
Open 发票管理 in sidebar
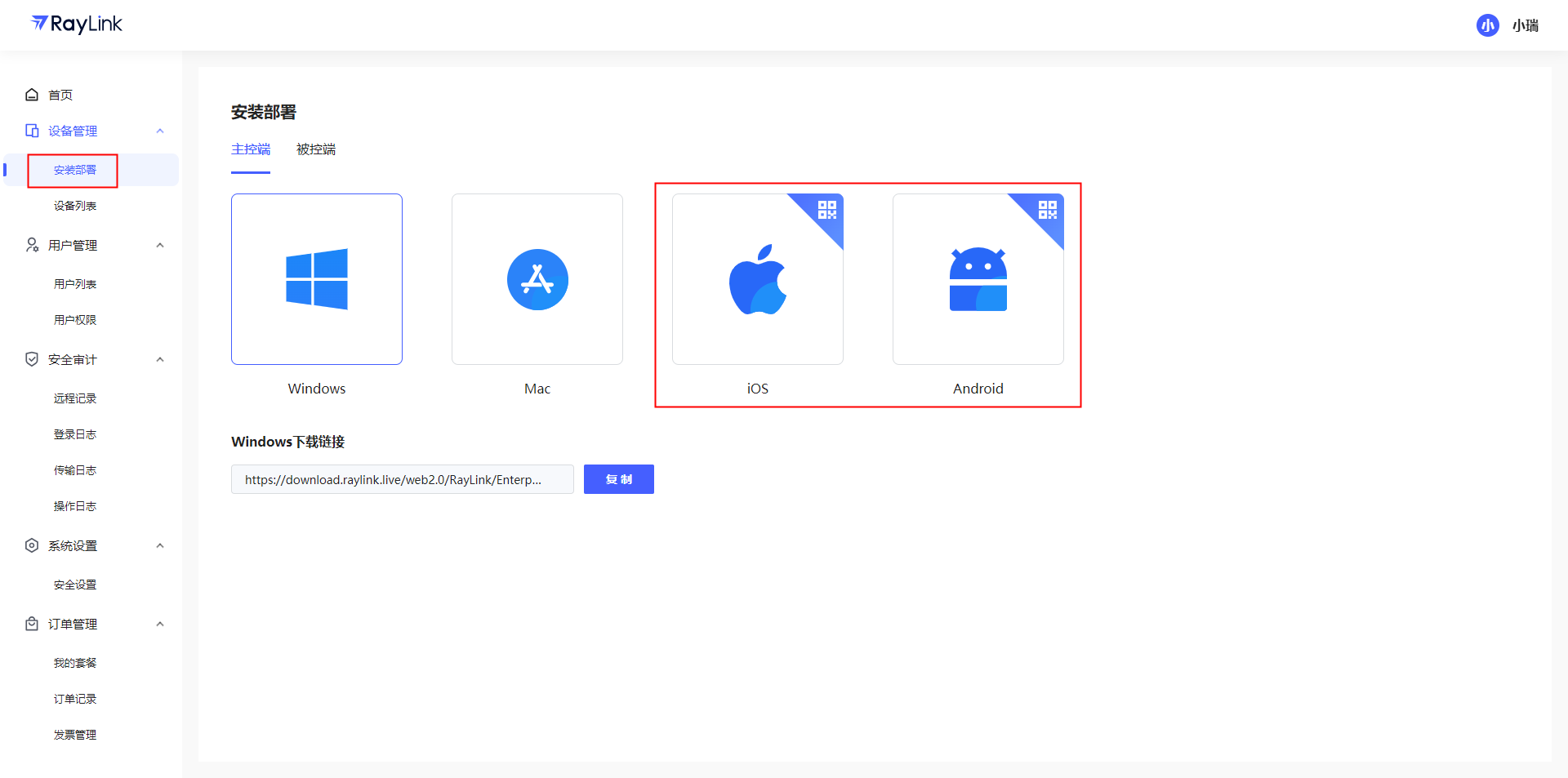pos(75,735)
